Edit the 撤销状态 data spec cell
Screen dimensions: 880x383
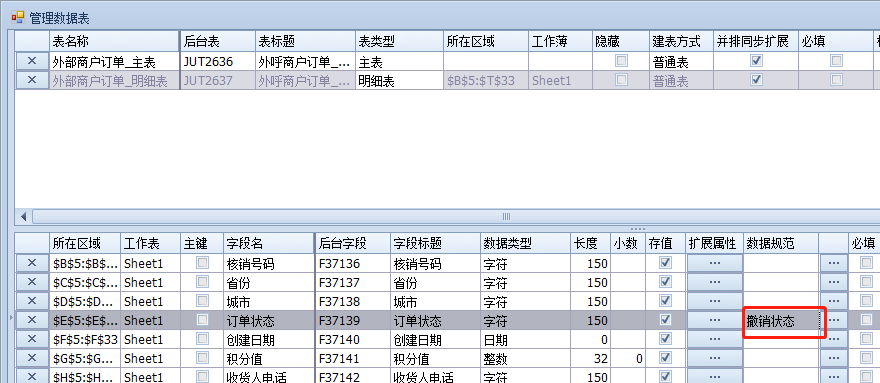coord(781,321)
